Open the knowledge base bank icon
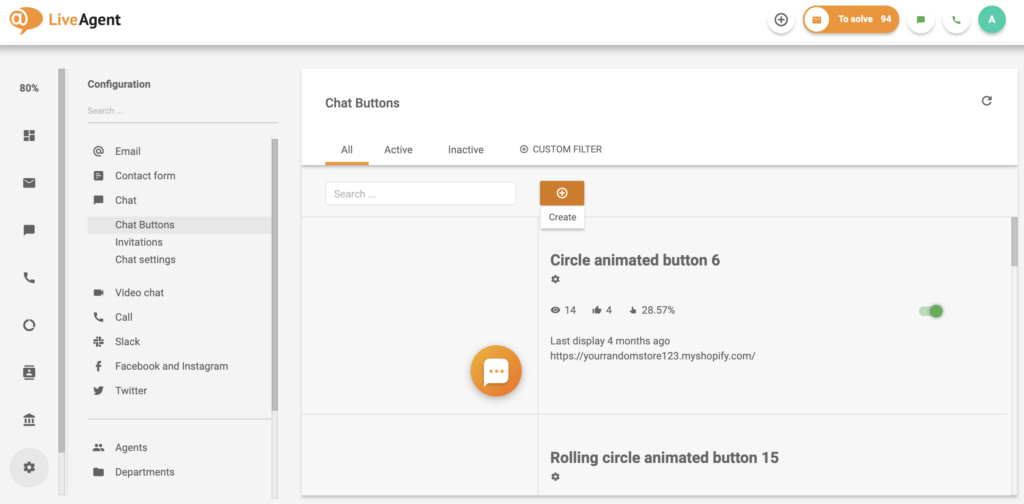This screenshot has height=504, width=1024. (29, 419)
